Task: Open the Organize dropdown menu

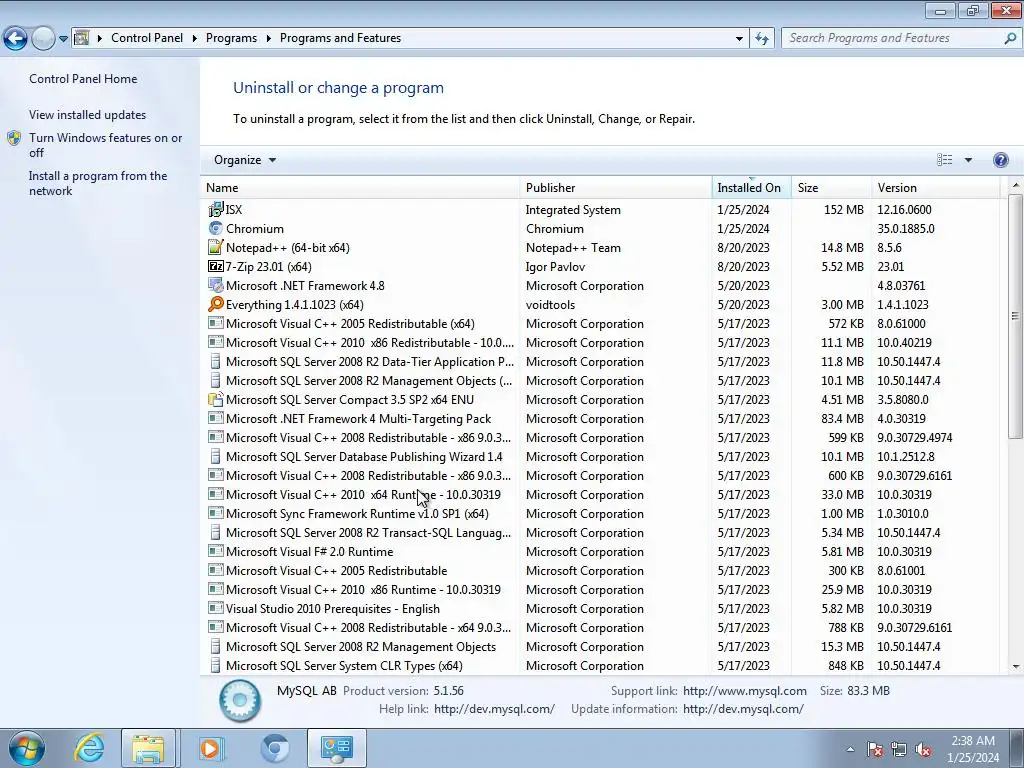Action: point(245,160)
